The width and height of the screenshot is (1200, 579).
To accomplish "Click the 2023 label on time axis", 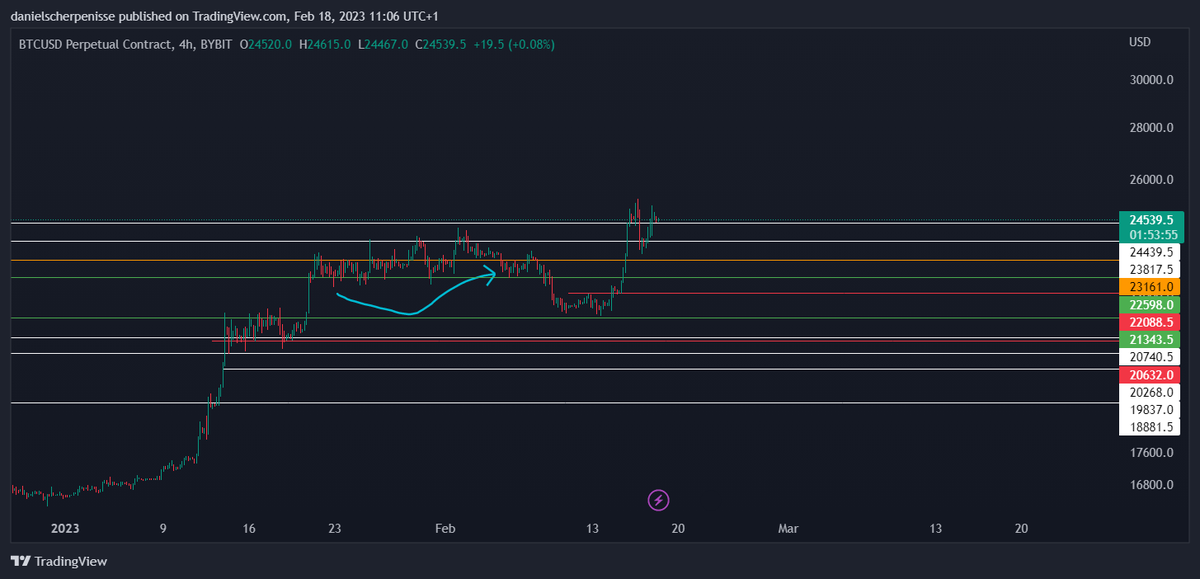I will coord(64,527).
